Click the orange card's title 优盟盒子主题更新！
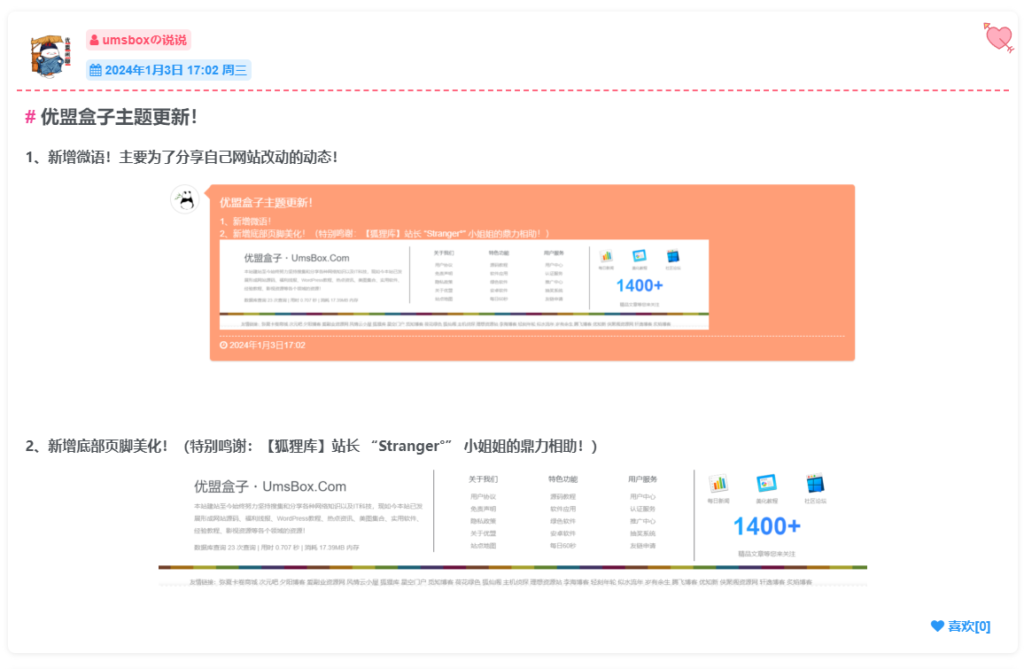The width and height of the screenshot is (1024, 669). pos(266,203)
